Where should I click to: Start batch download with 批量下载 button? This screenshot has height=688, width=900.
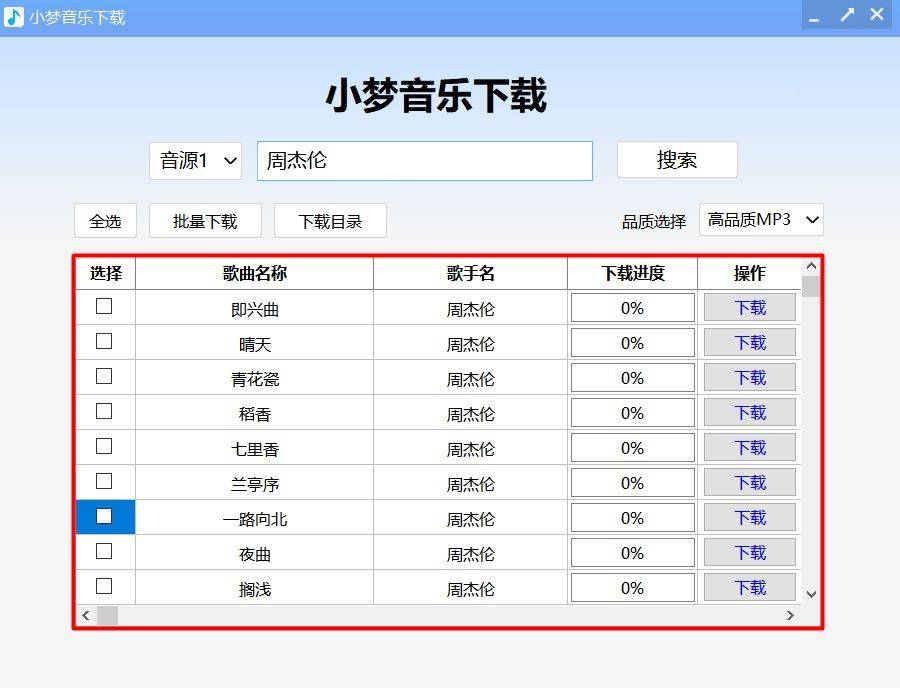coord(205,221)
